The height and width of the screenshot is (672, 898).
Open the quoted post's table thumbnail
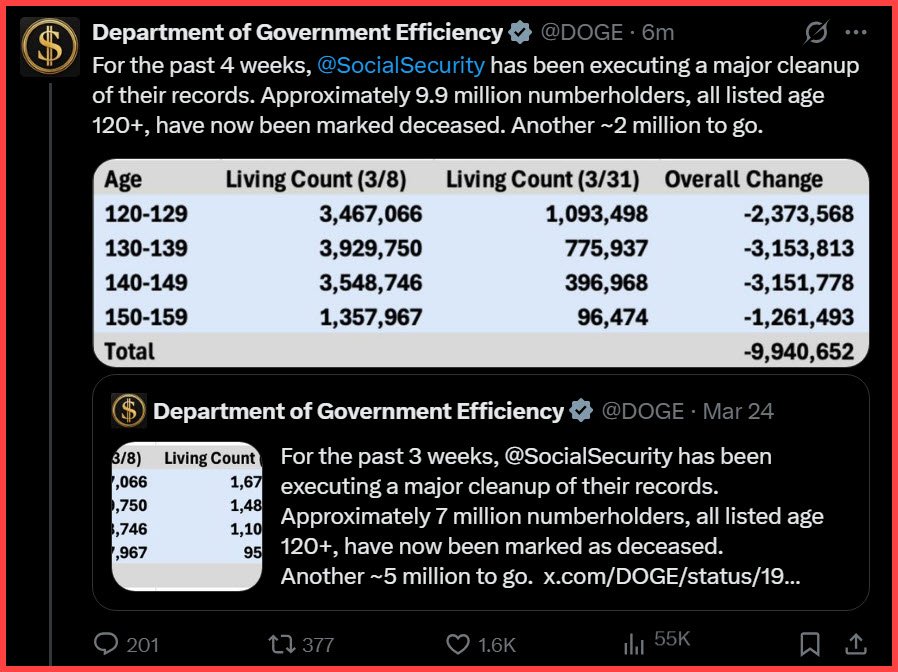tap(187, 516)
